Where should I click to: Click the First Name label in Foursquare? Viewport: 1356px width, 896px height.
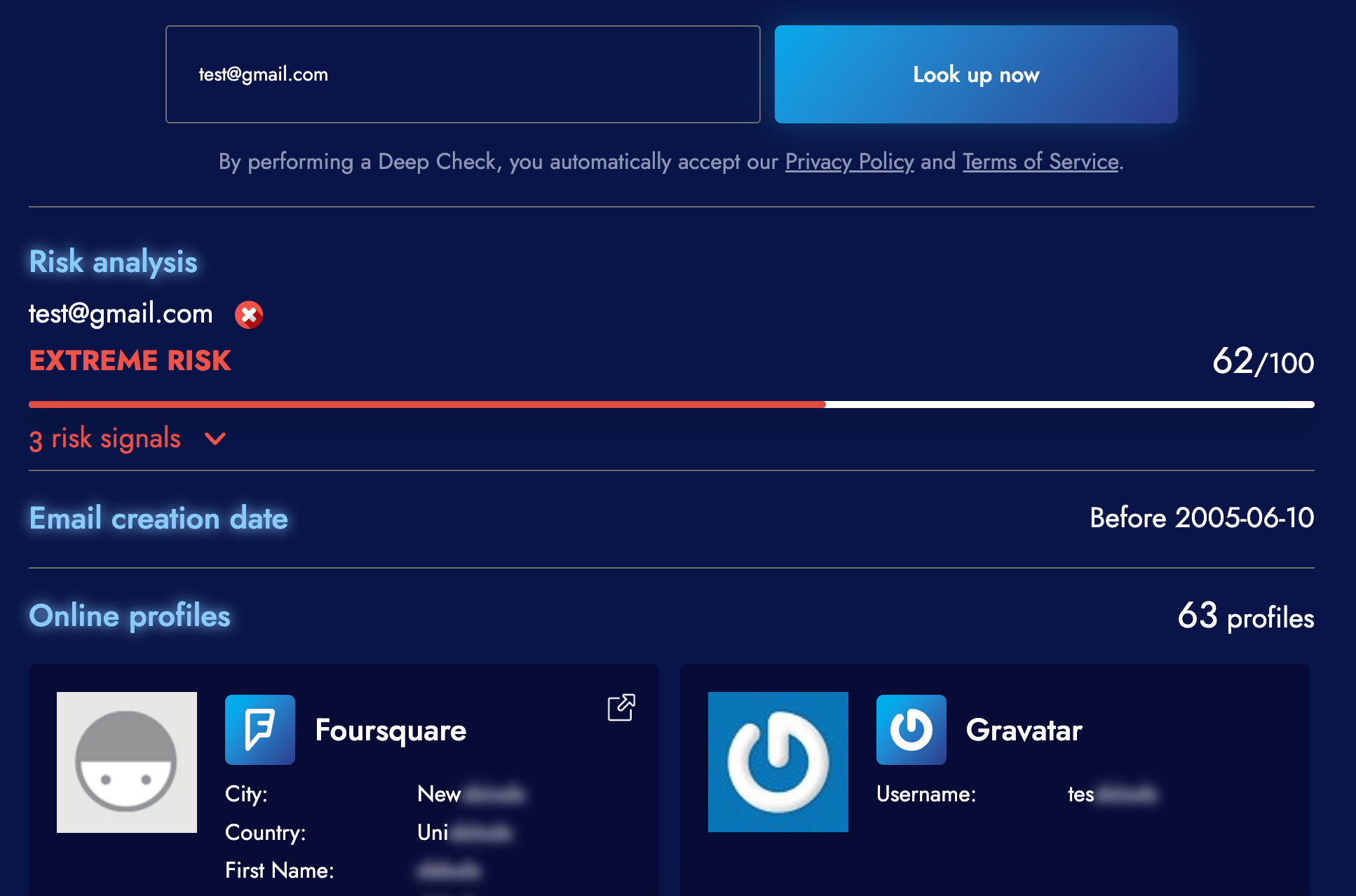tap(279, 871)
